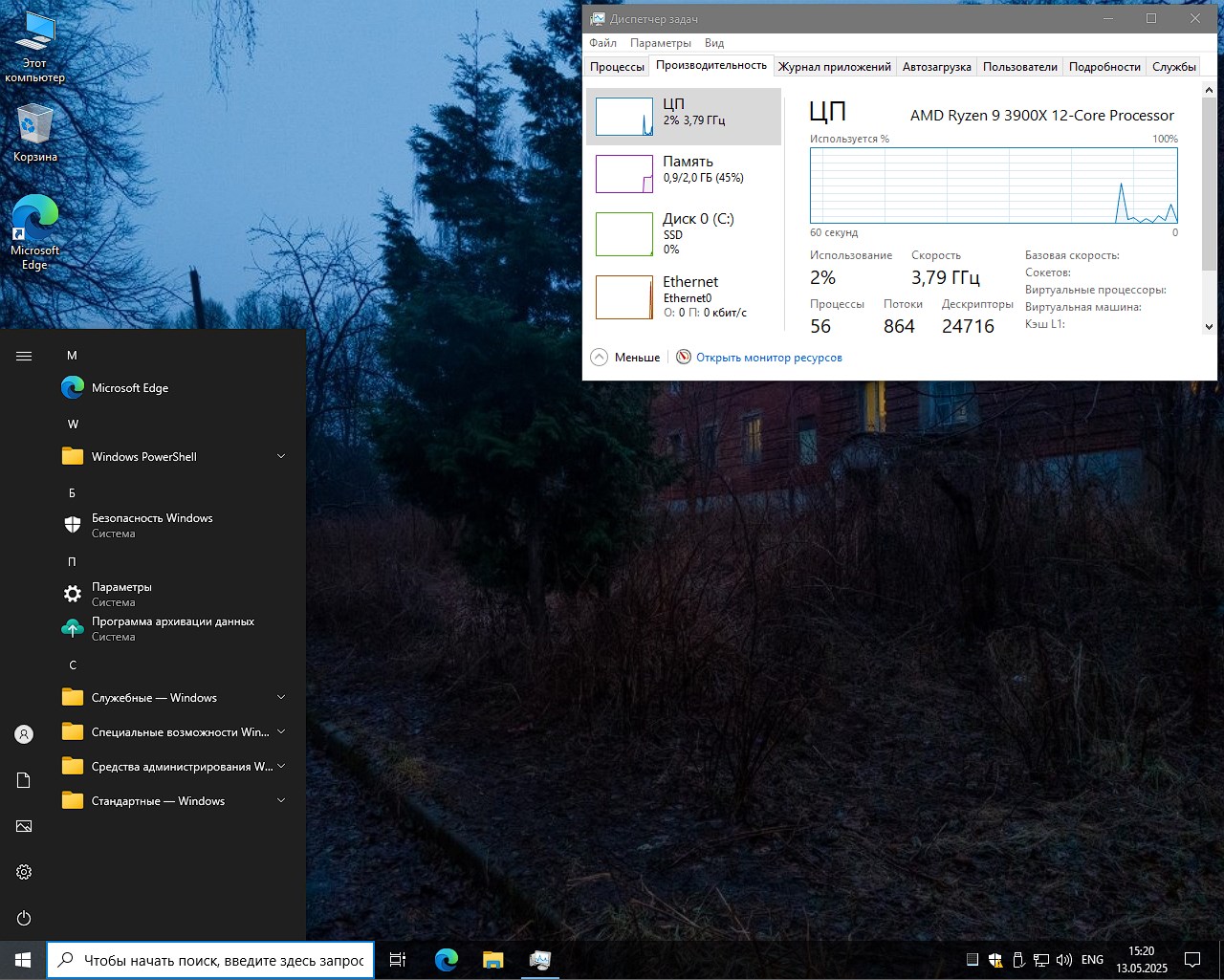Collapse Task Manager with the Меньше button

pos(625,358)
